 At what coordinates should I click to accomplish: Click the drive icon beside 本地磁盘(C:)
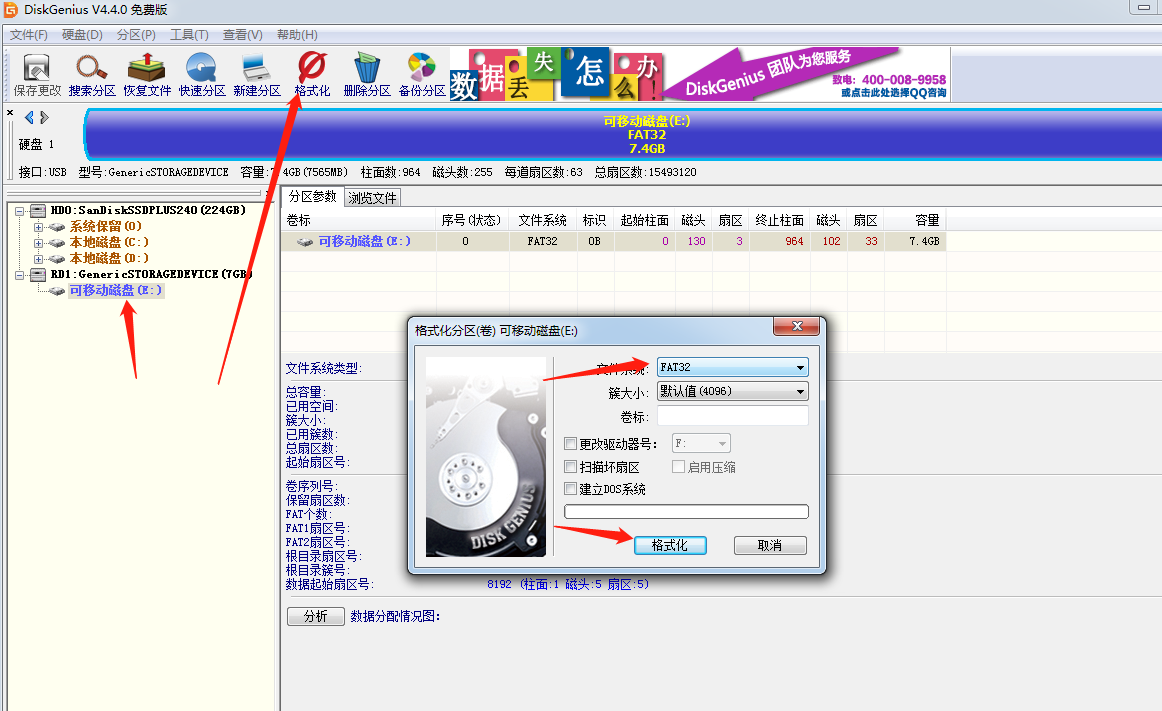click(x=57, y=243)
